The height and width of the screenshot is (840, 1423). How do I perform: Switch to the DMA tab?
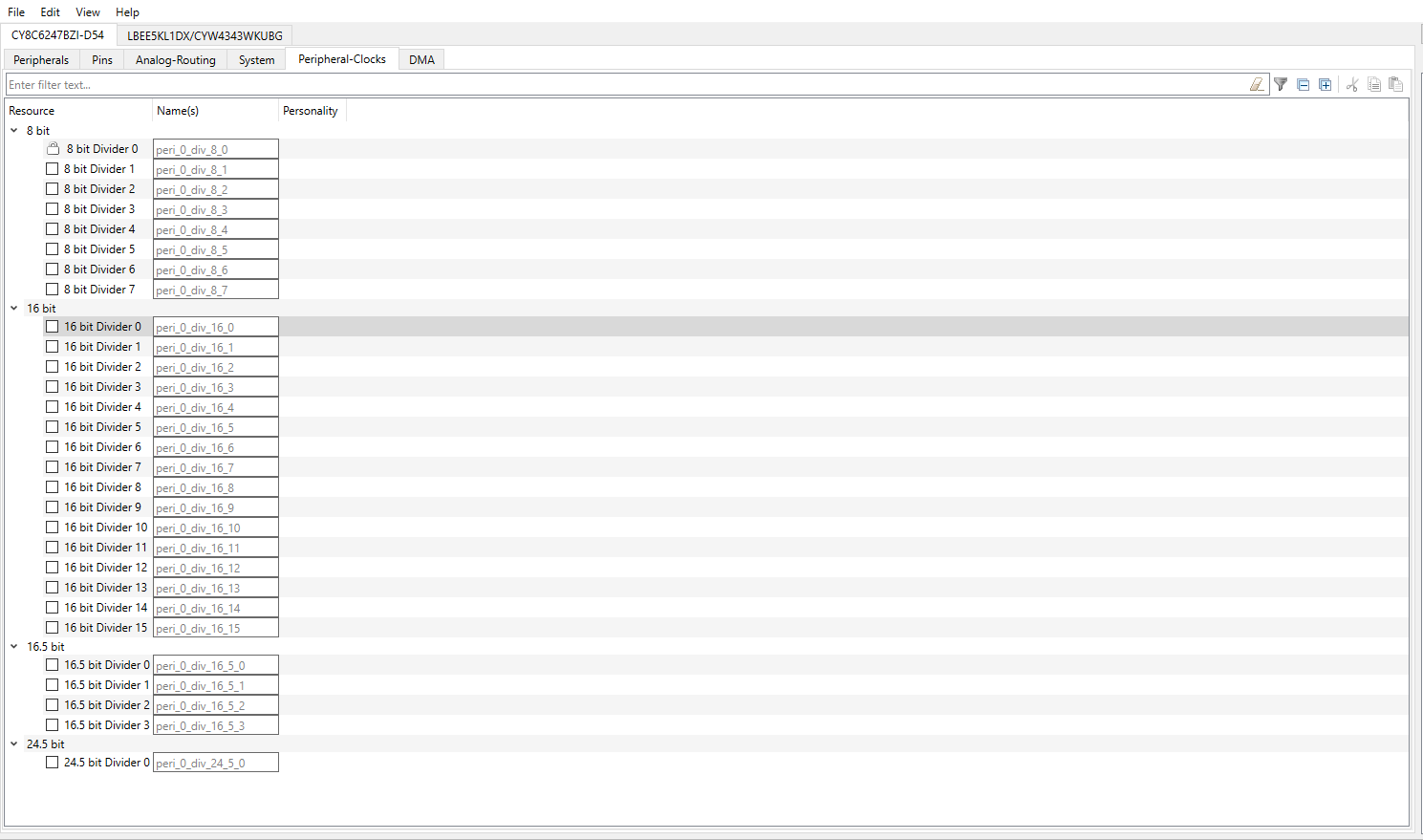click(x=421, y=59)
